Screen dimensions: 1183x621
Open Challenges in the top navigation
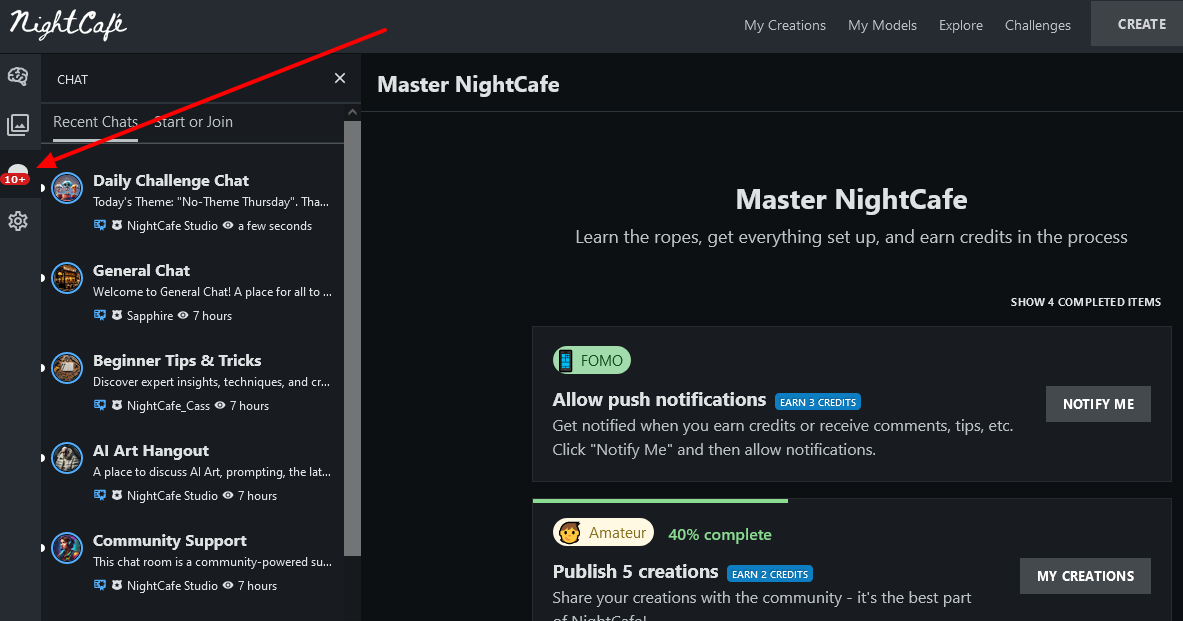pyautogui.click(x=1037, y=25)
